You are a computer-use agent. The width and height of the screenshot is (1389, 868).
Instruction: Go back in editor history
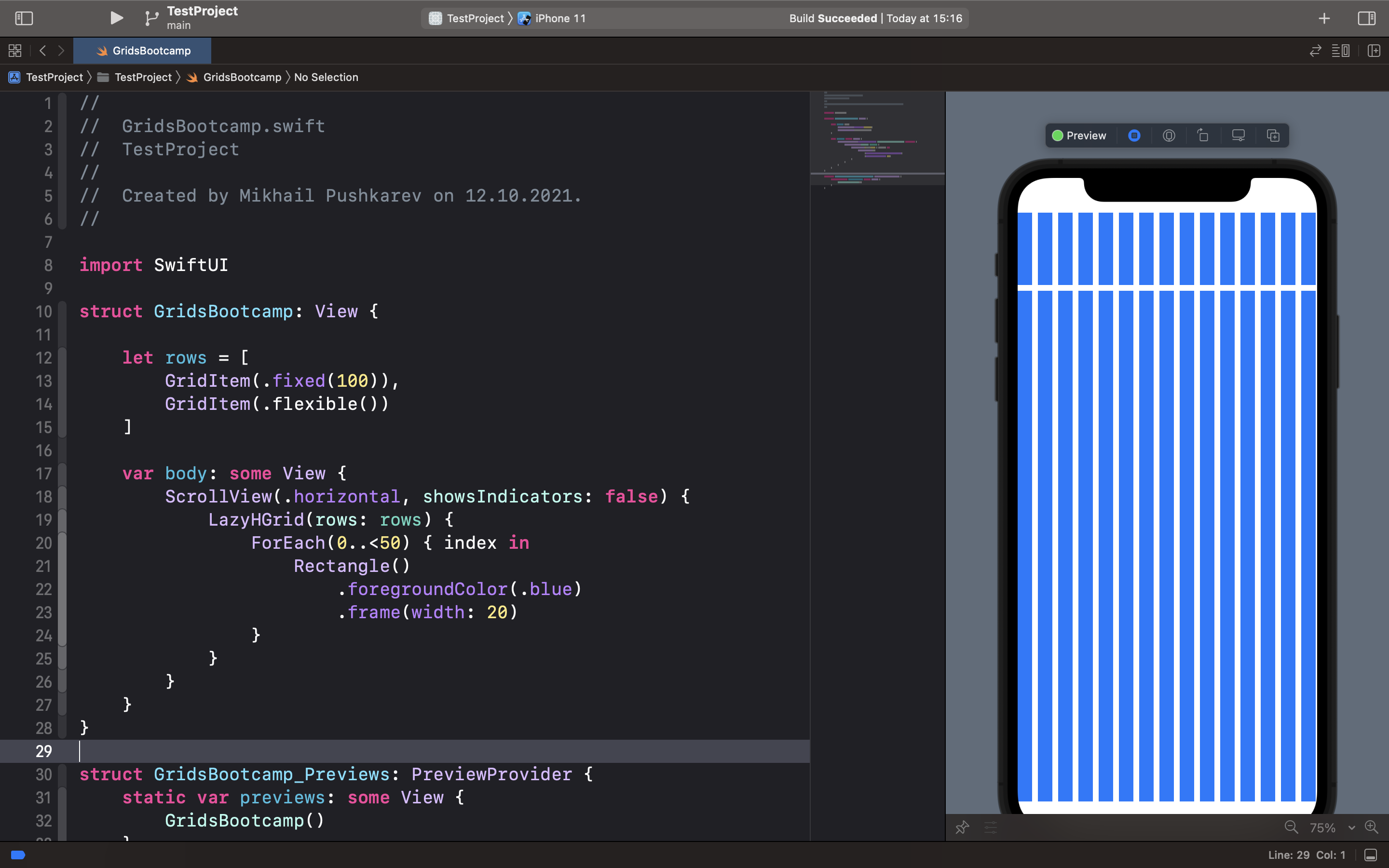pyautogui.click(x=42, y=51)
